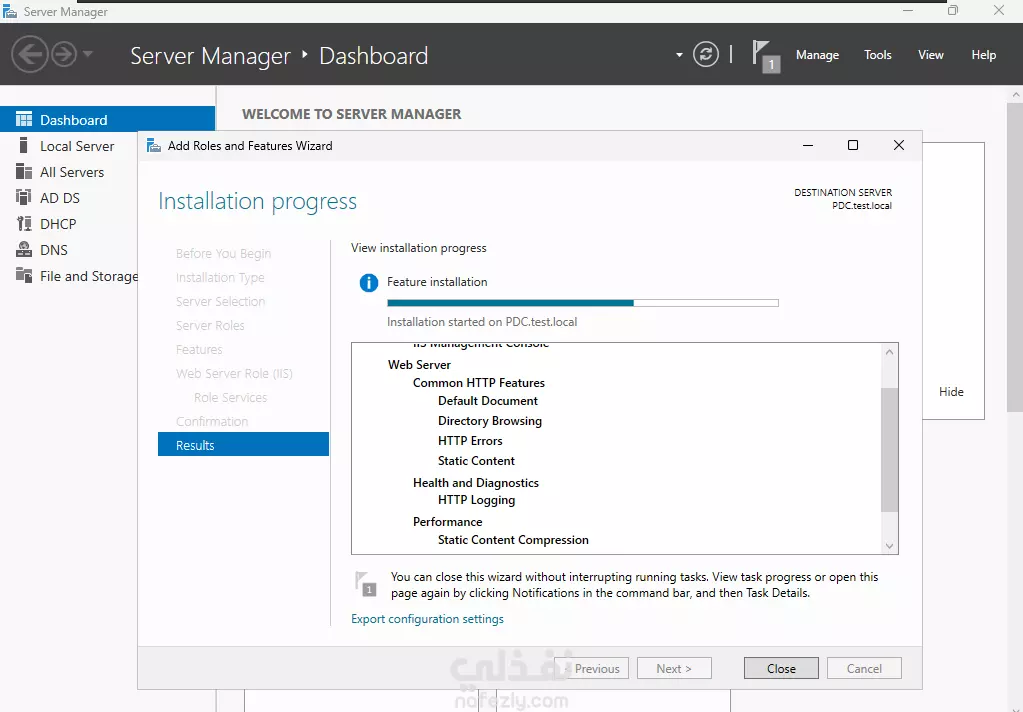Viewport: 1023px width, 712px height.
Task: Open dropdown arrow left of refresh icon
Action: [x=679, y=55]
